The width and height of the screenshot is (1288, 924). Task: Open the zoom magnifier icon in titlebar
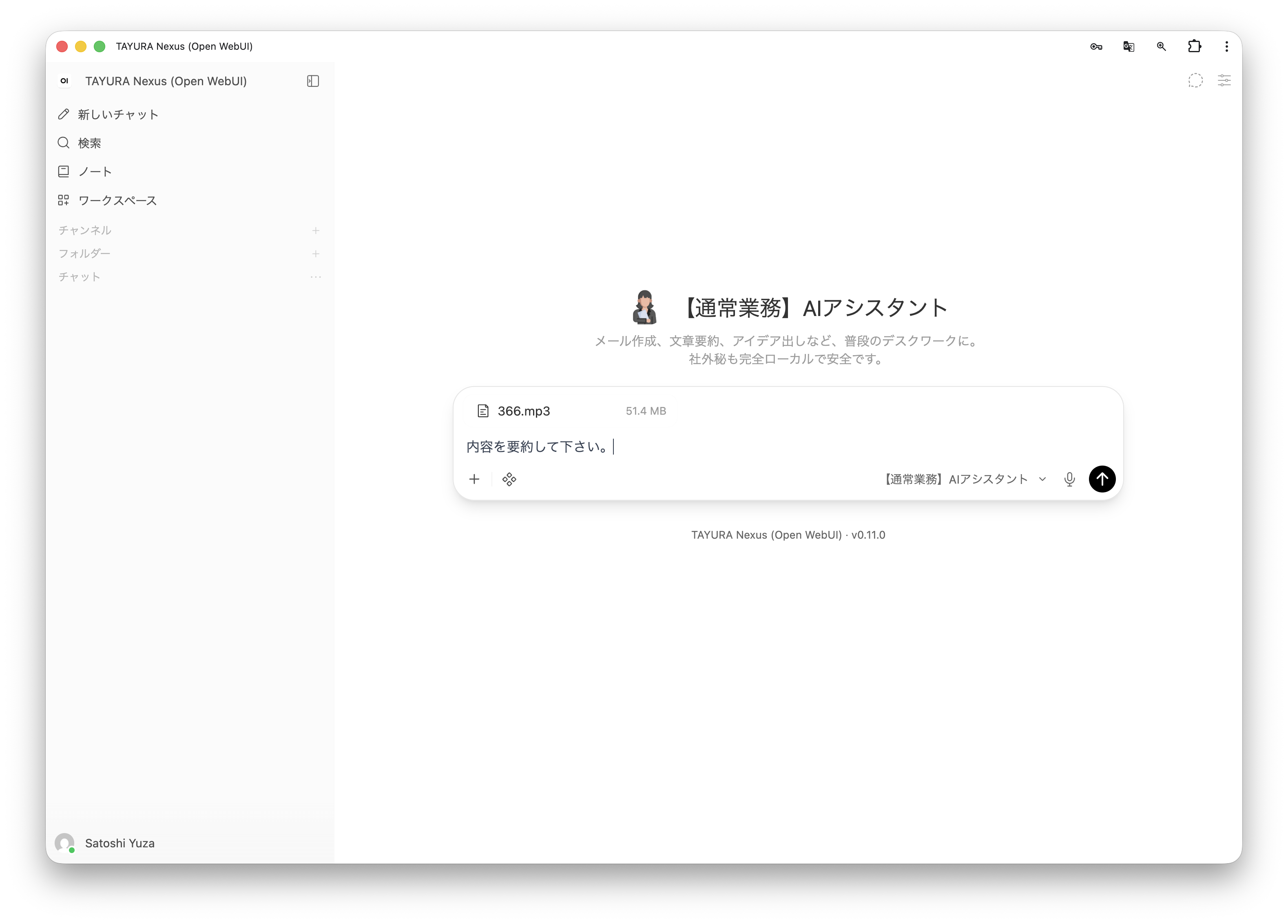1161,46
